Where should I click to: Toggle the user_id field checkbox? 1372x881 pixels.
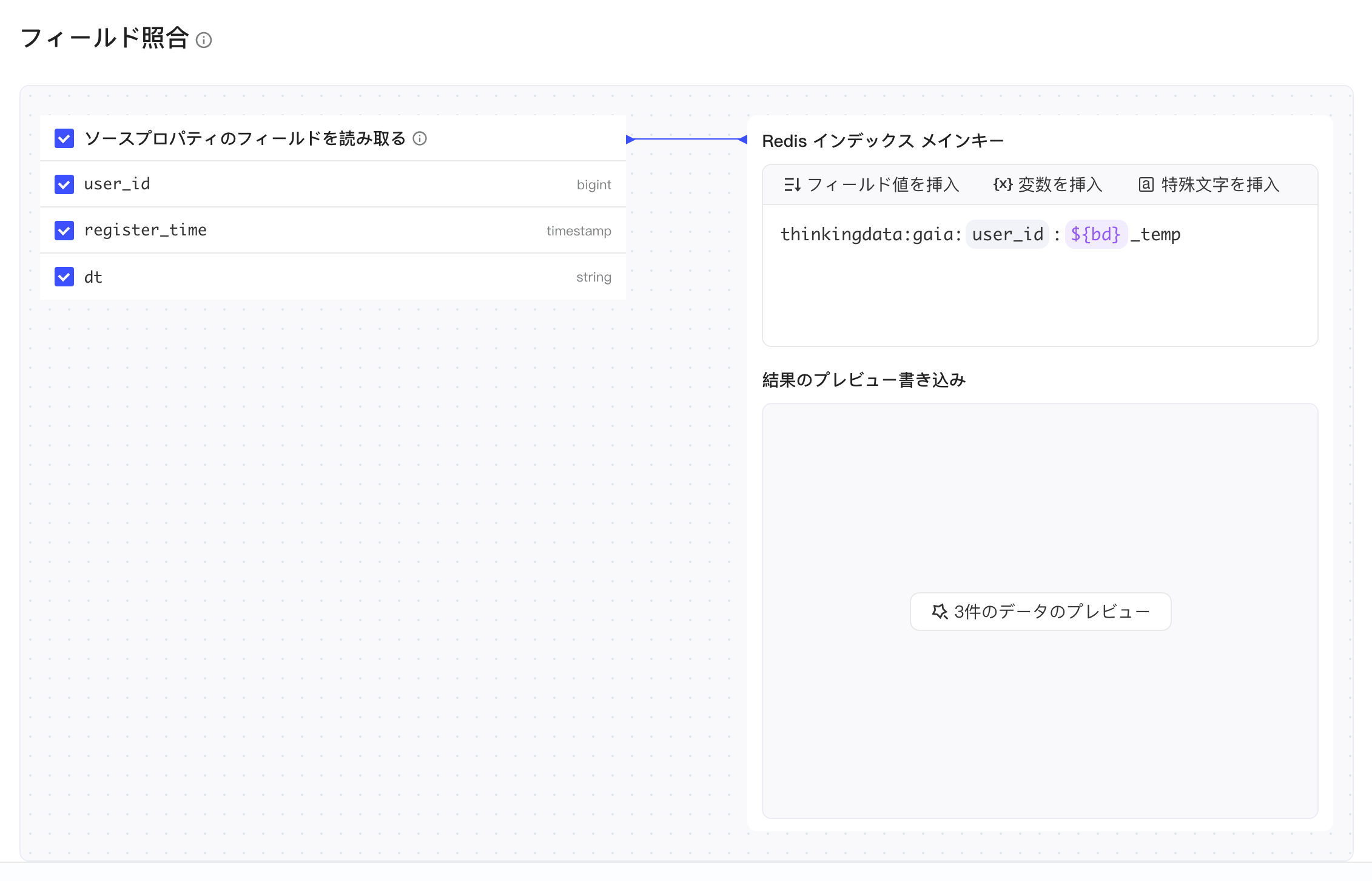pos(64,184)
